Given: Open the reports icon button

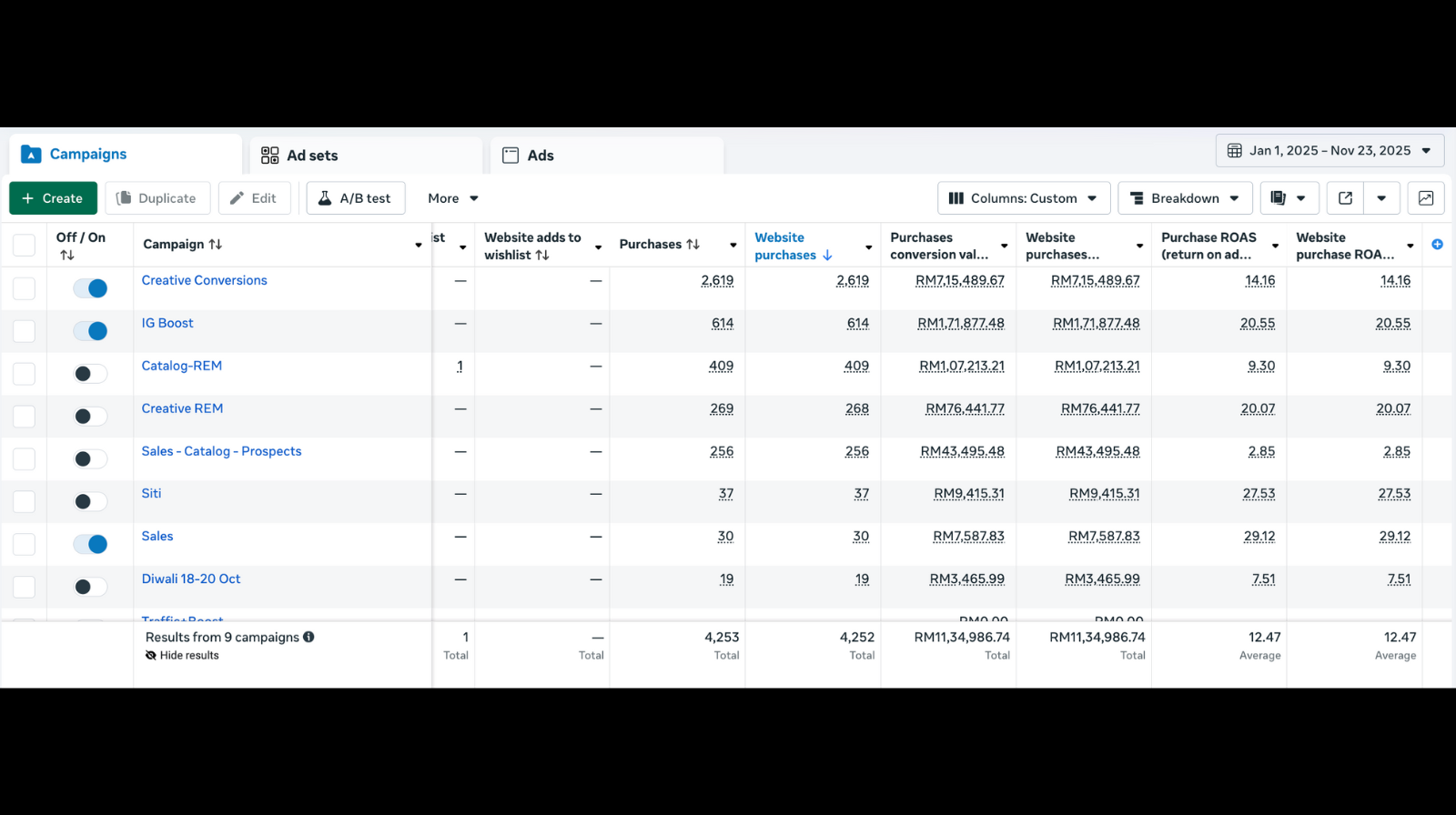Looking at the screenshot, I should coord(1279,198).
